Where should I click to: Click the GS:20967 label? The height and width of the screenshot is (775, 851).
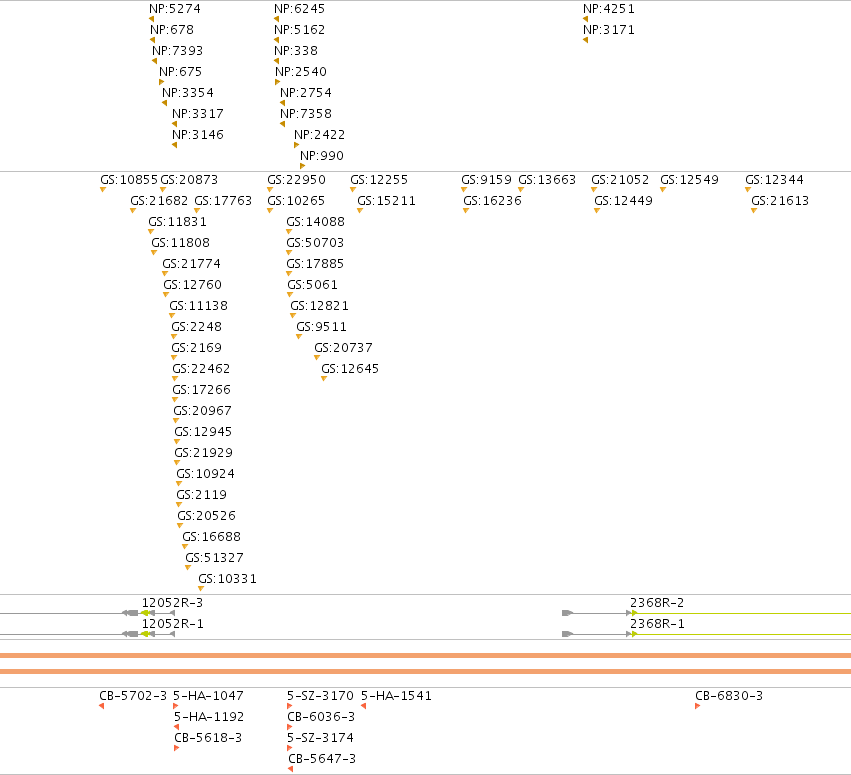point(202,411)
